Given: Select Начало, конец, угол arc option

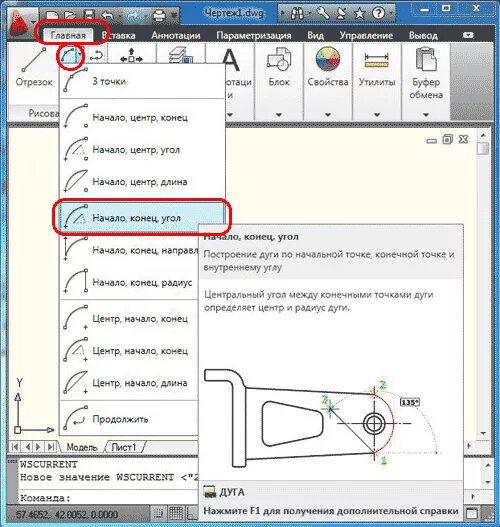Looking at the screenshot, I should pos(142,218).
